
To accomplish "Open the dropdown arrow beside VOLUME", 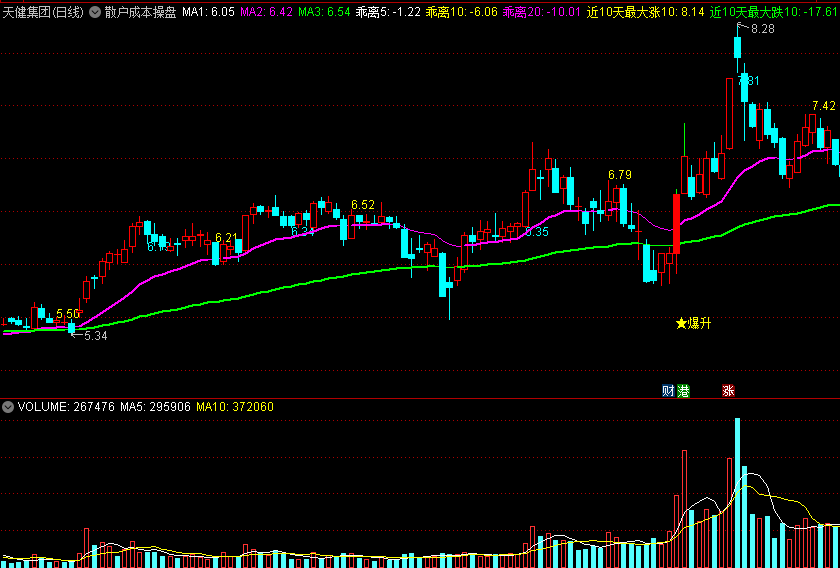I will pyautogui.click(x=8, y=407).
